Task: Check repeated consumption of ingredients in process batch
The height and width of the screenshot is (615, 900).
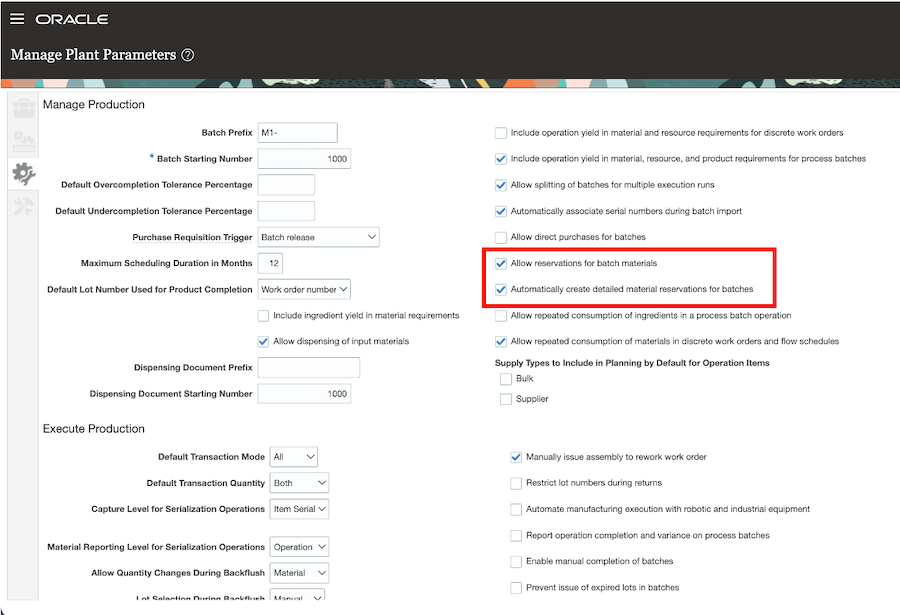Action: tap(501, 316)
